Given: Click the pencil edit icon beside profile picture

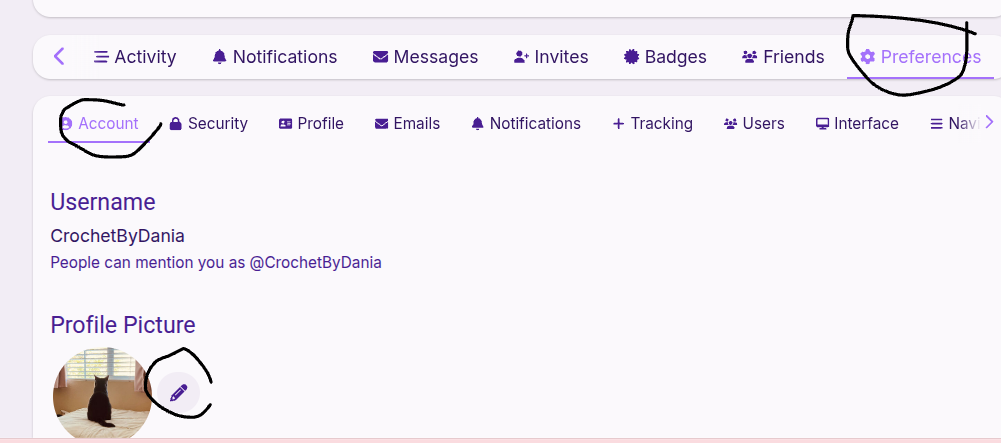Looking at the screenshot, I should 178,393.
